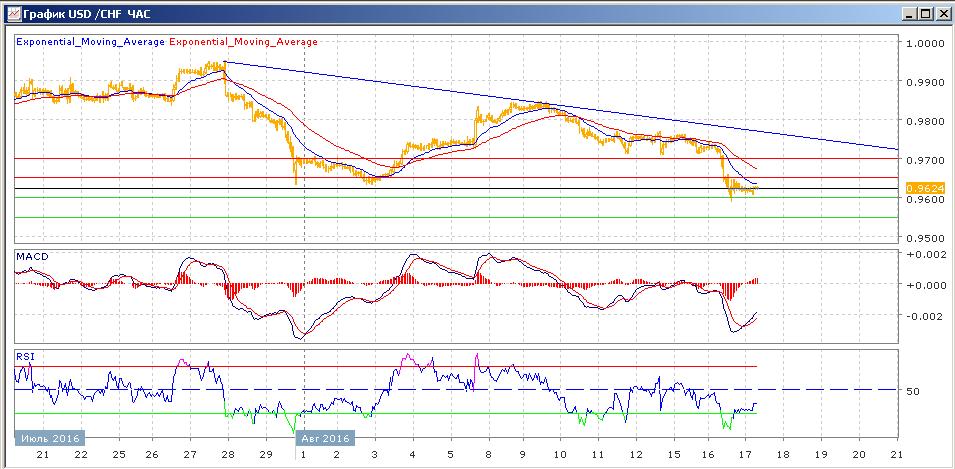Minimize the График USD/CHF window
Image resolution: width=955 pixels, height=469 pixels.
(x=911, y=14)
